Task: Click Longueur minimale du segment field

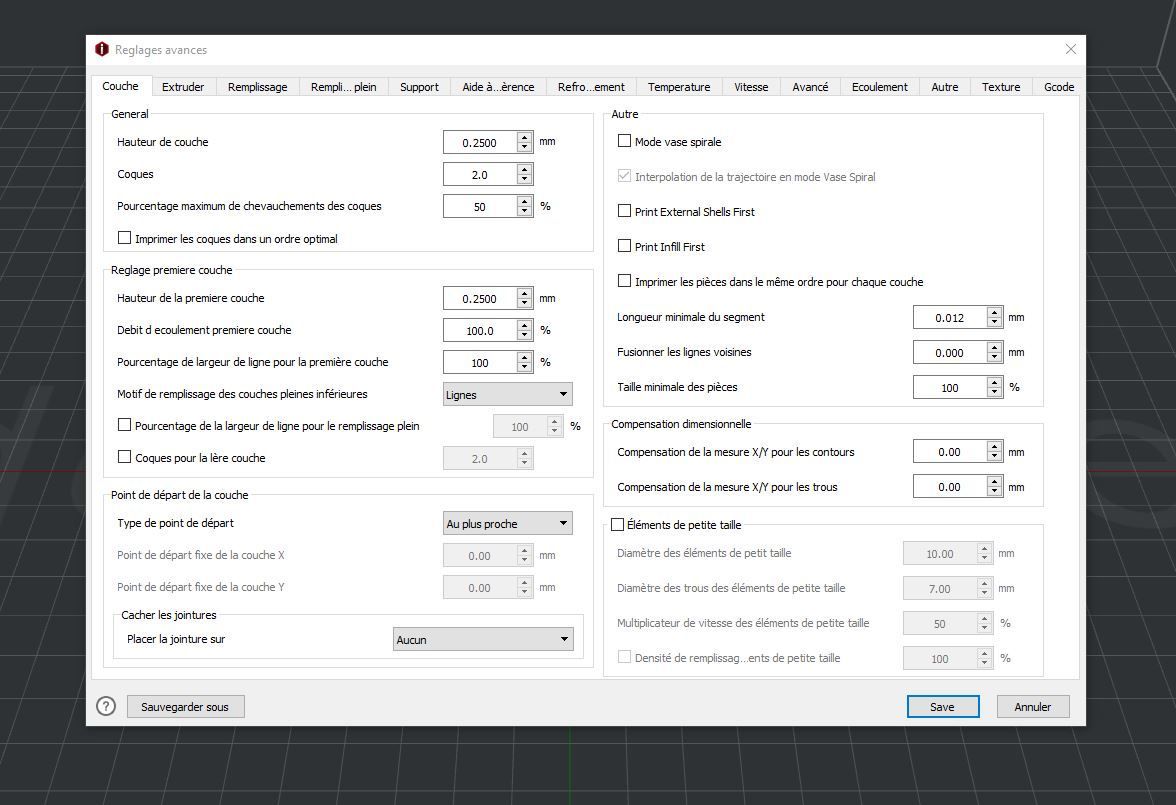Action: coord(950,317)
